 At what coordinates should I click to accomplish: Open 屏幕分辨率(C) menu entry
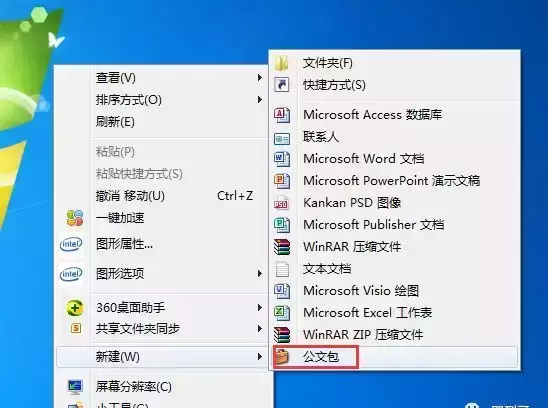(134, 387)
